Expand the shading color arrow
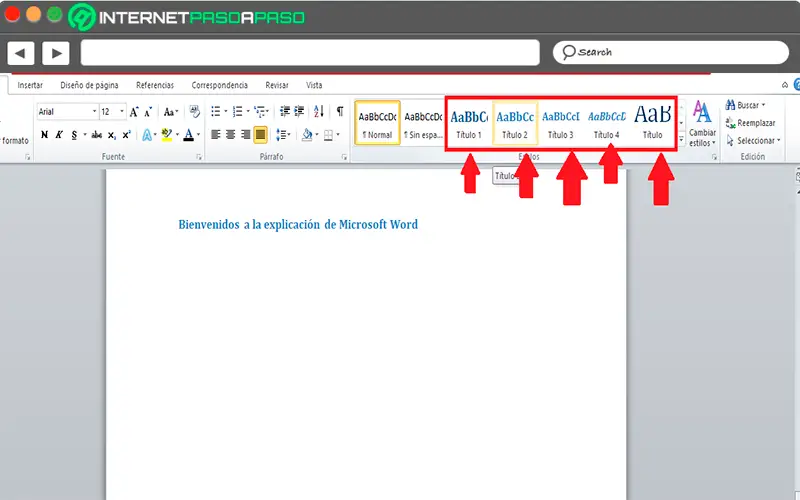This screenshot has width=800, height=500. pyautogui.click(x=317, y=135)
